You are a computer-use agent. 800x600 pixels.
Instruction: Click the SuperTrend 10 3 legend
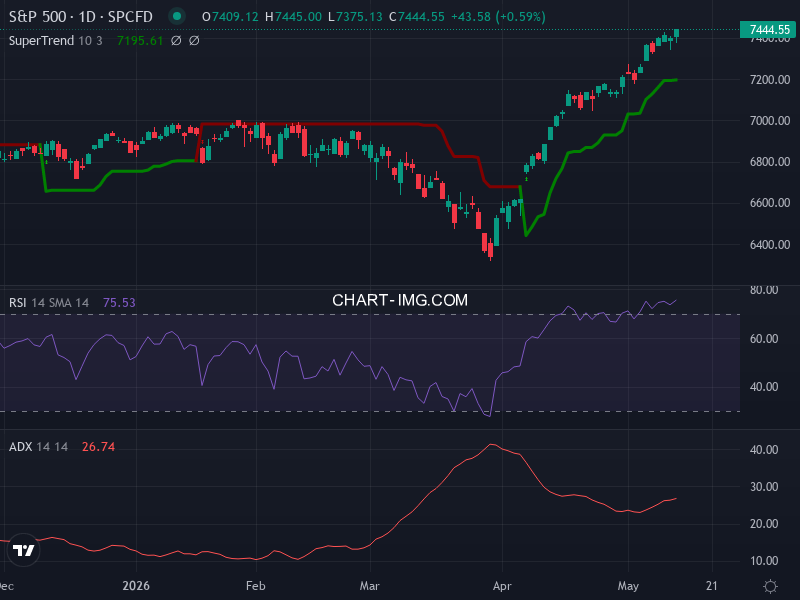point(56,41)
